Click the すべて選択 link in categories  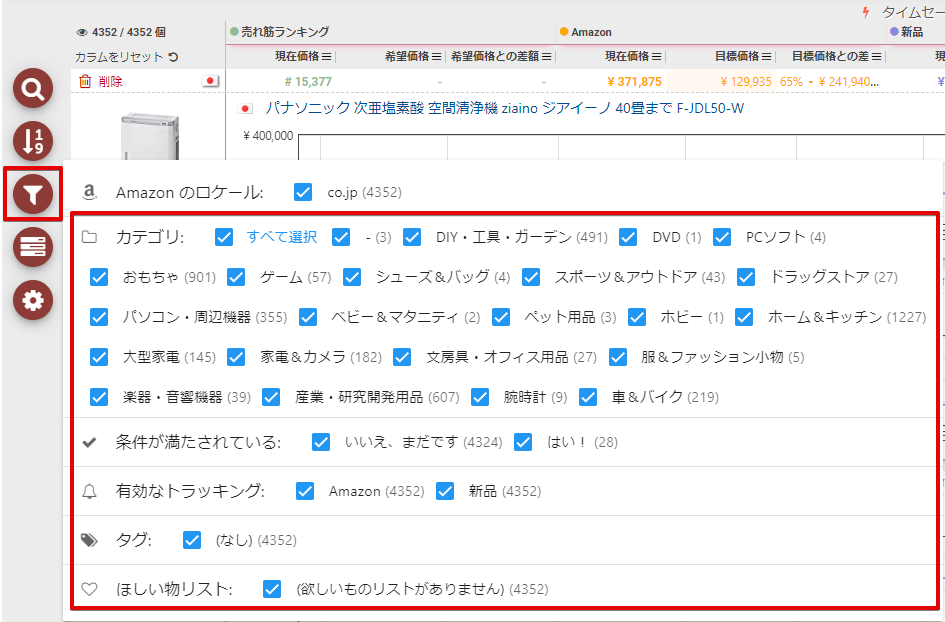[281, 237]
